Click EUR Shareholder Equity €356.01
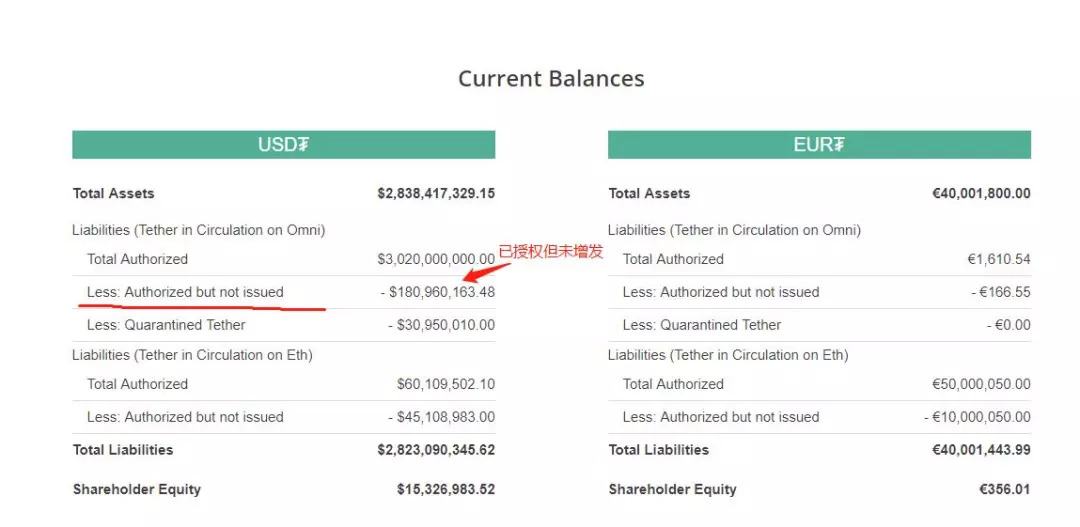Screen dimensions: 1080x527 1005,490
